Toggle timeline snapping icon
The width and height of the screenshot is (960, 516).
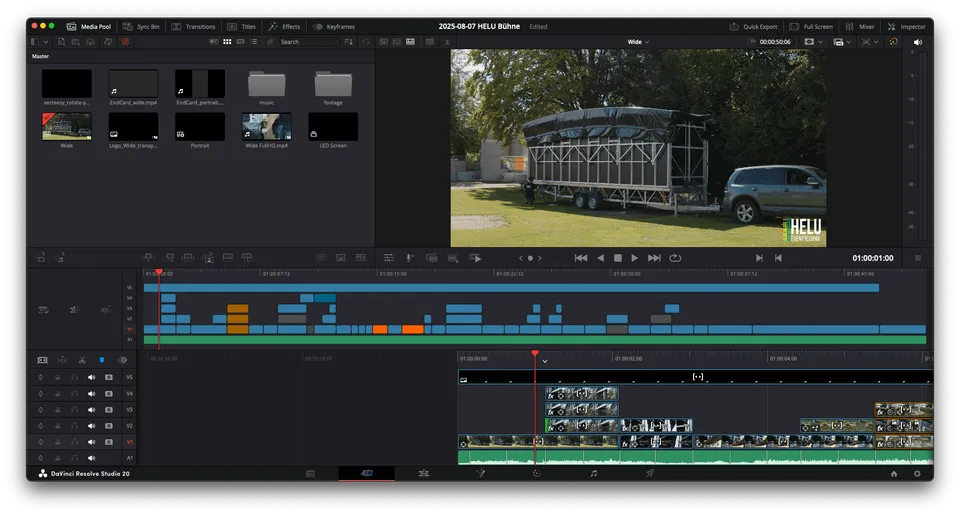point(62,360)
